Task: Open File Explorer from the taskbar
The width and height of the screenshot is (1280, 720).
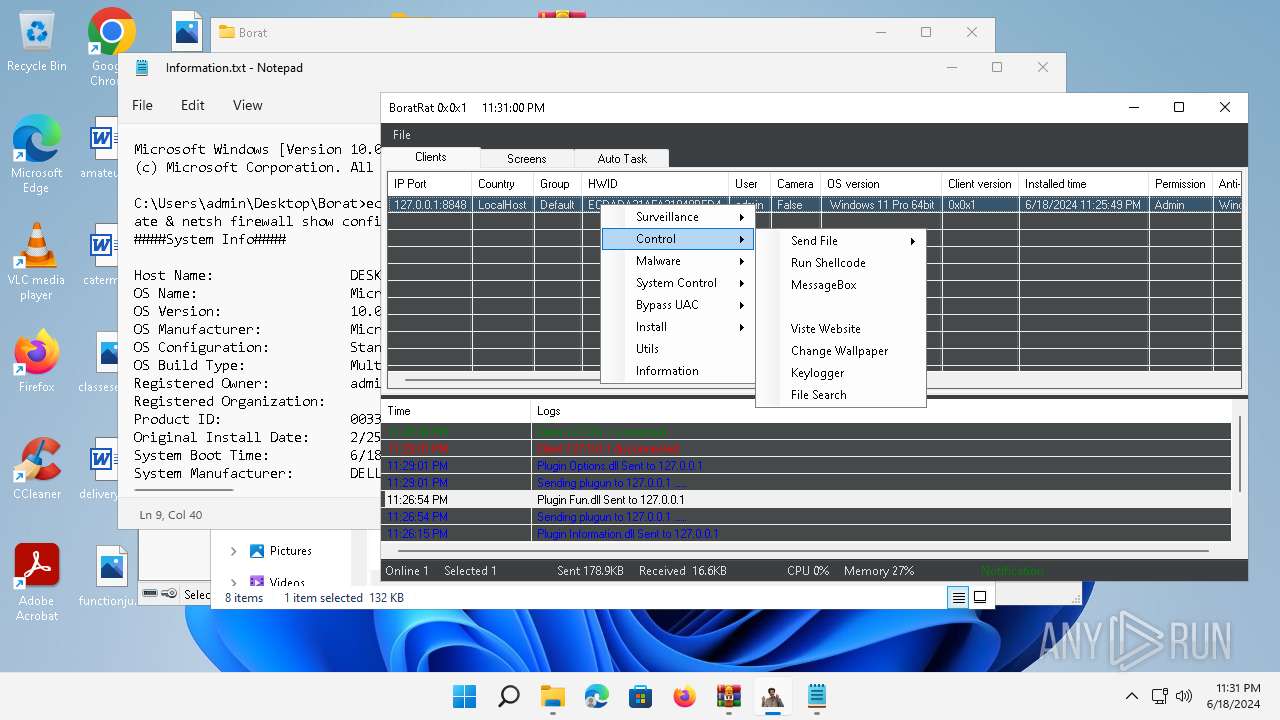Action: [x=552, y=696]
